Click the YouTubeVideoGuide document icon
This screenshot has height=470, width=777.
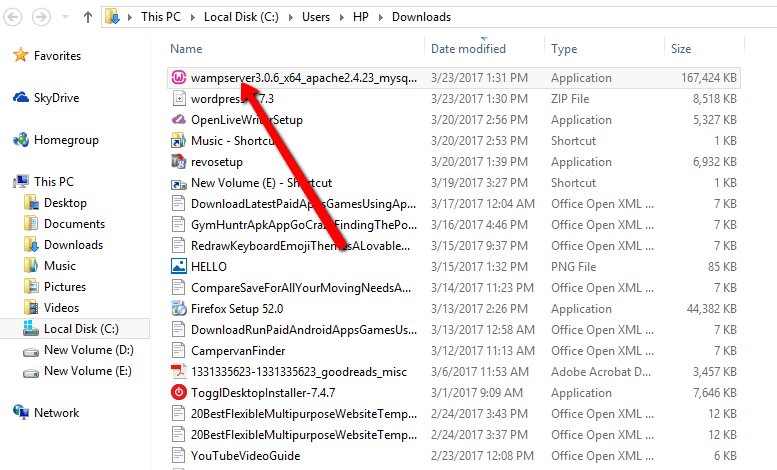point(178,455)
